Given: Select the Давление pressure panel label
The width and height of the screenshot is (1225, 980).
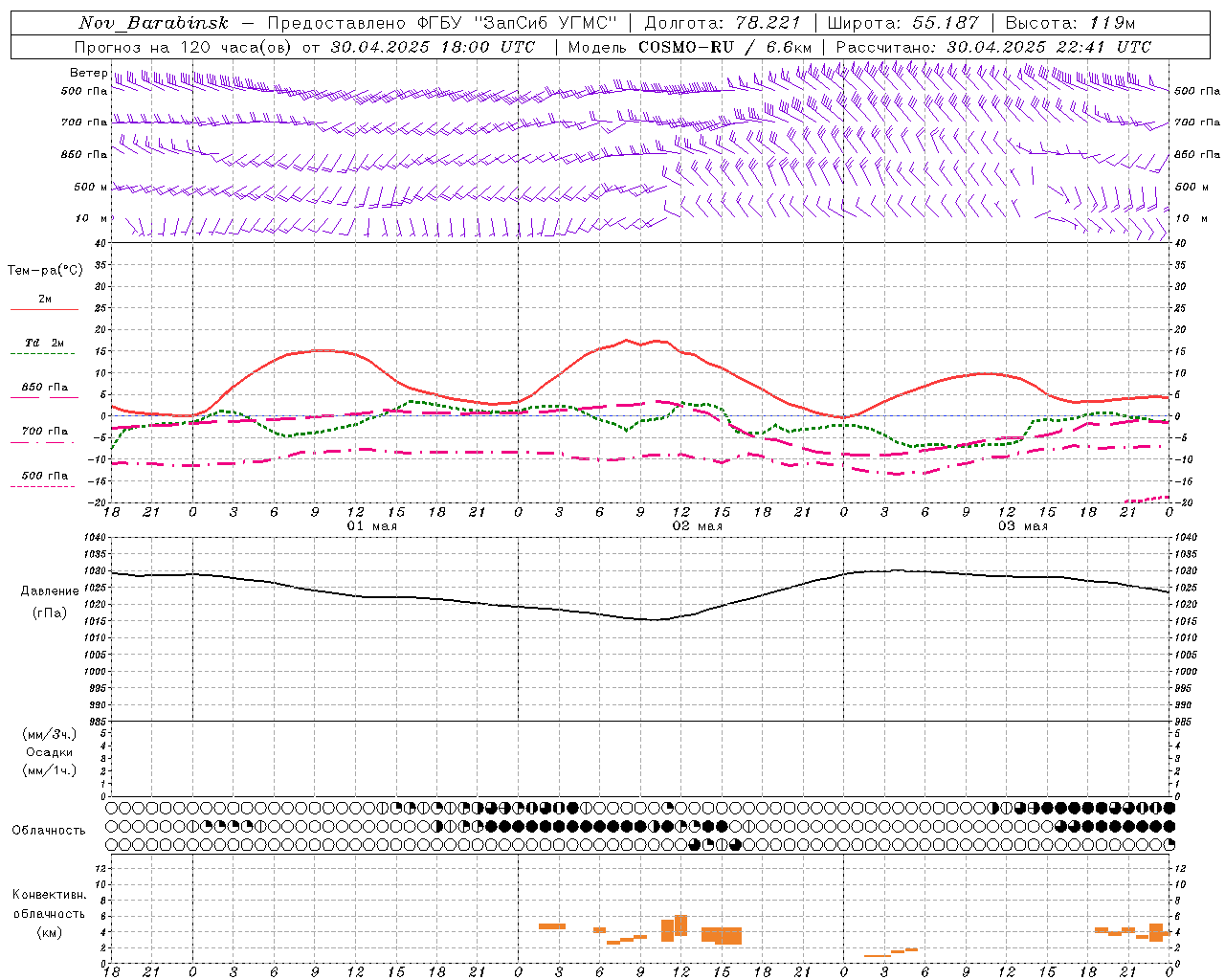Looking at the screenshot, I should (x=50, y=591).
